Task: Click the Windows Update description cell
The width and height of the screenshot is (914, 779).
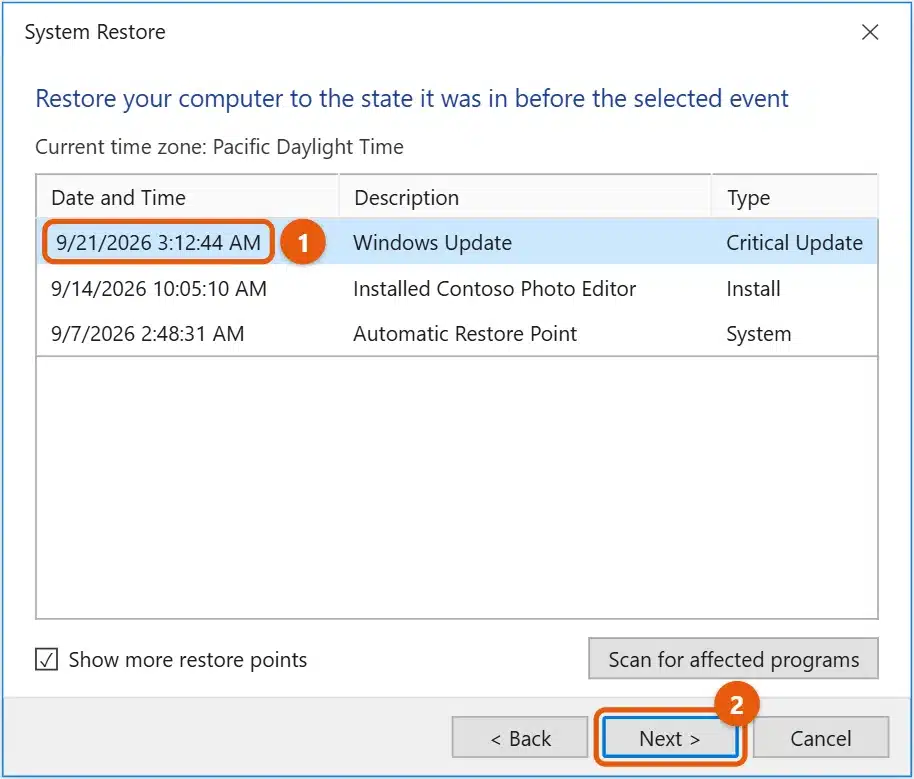Action: 433,242
